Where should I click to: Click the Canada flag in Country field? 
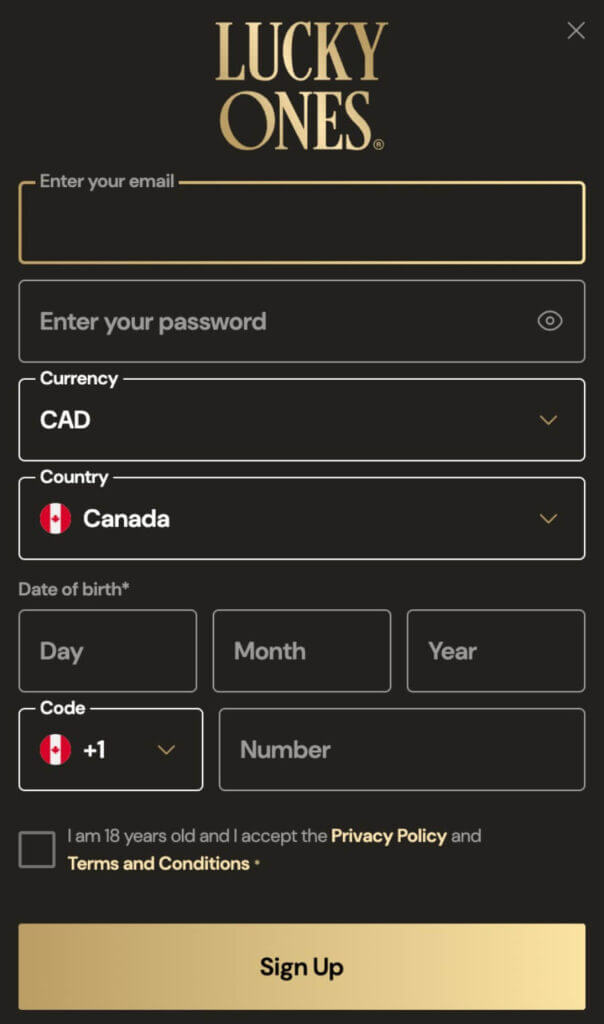pos(55,519)
